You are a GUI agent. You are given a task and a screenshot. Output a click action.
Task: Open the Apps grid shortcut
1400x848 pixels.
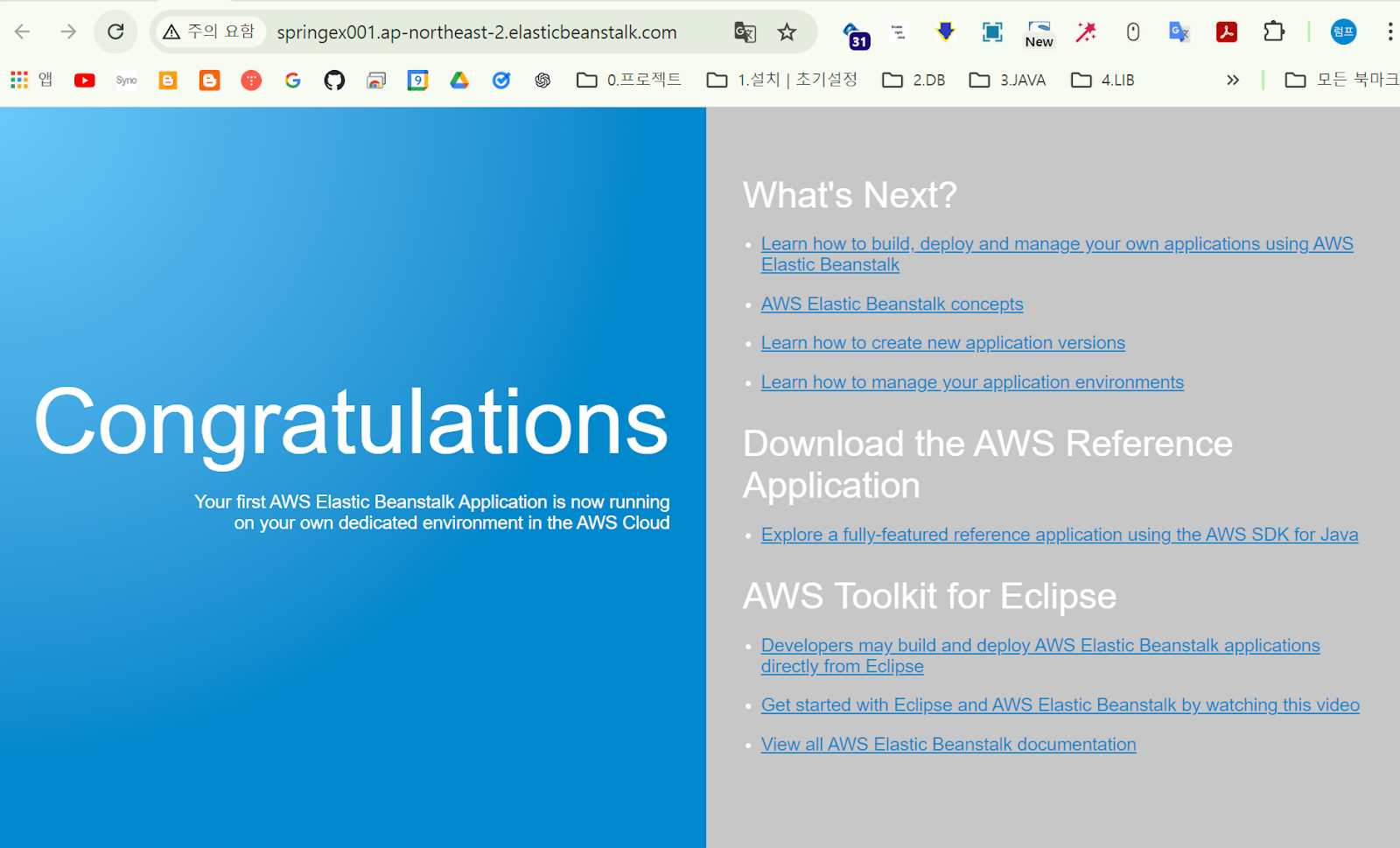click(x=31, y=81)
